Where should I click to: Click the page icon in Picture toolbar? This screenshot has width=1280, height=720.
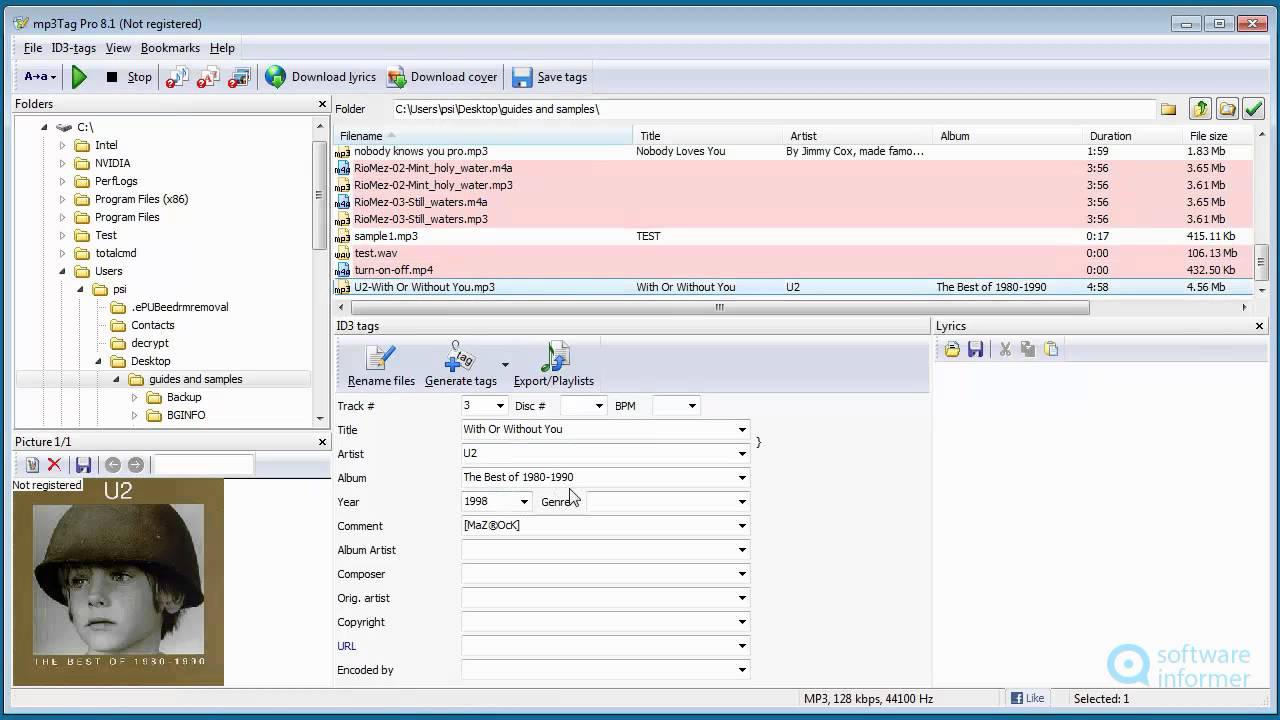[32, 465]
